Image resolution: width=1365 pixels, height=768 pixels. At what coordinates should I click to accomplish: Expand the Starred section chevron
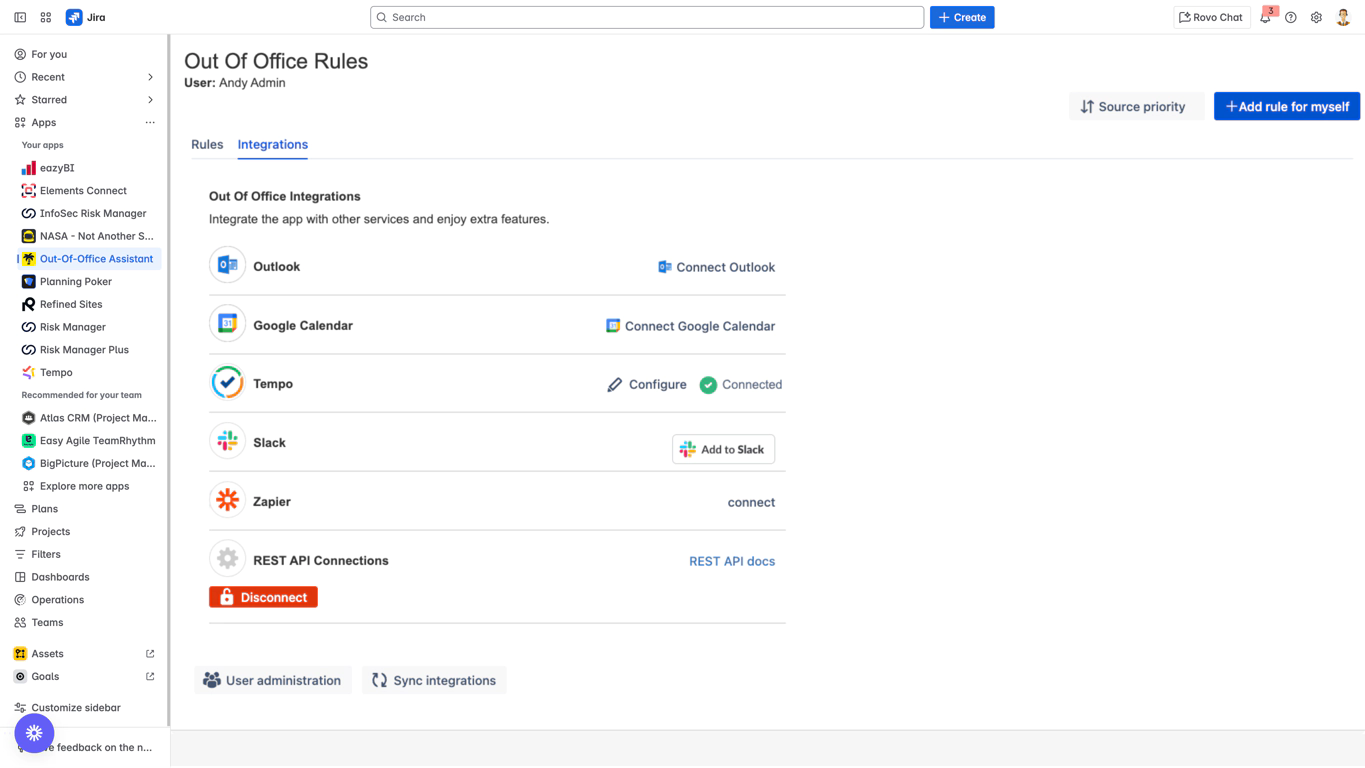coord(150,100)
